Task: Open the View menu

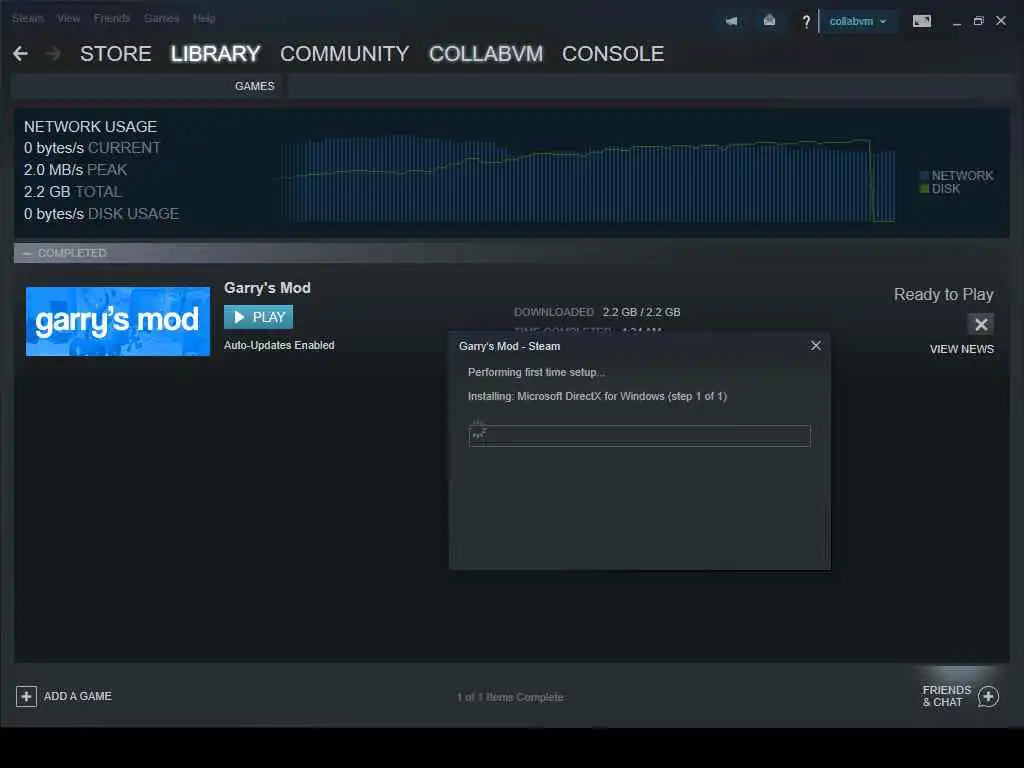Action: (69, 18)
